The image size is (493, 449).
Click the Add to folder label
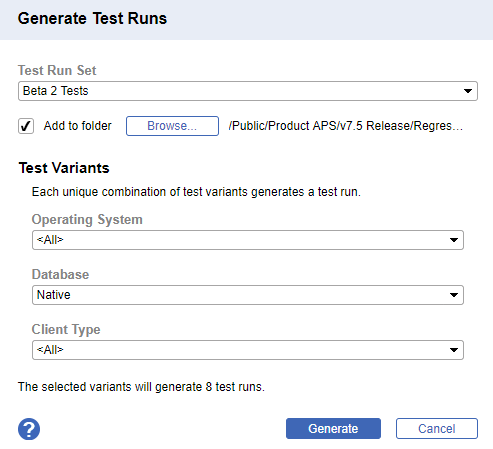(x=78, y=126)
